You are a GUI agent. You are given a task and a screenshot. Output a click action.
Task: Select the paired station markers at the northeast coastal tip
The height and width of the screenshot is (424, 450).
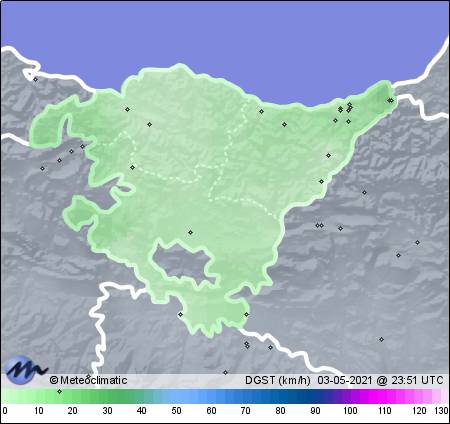[x=390, y=100]
